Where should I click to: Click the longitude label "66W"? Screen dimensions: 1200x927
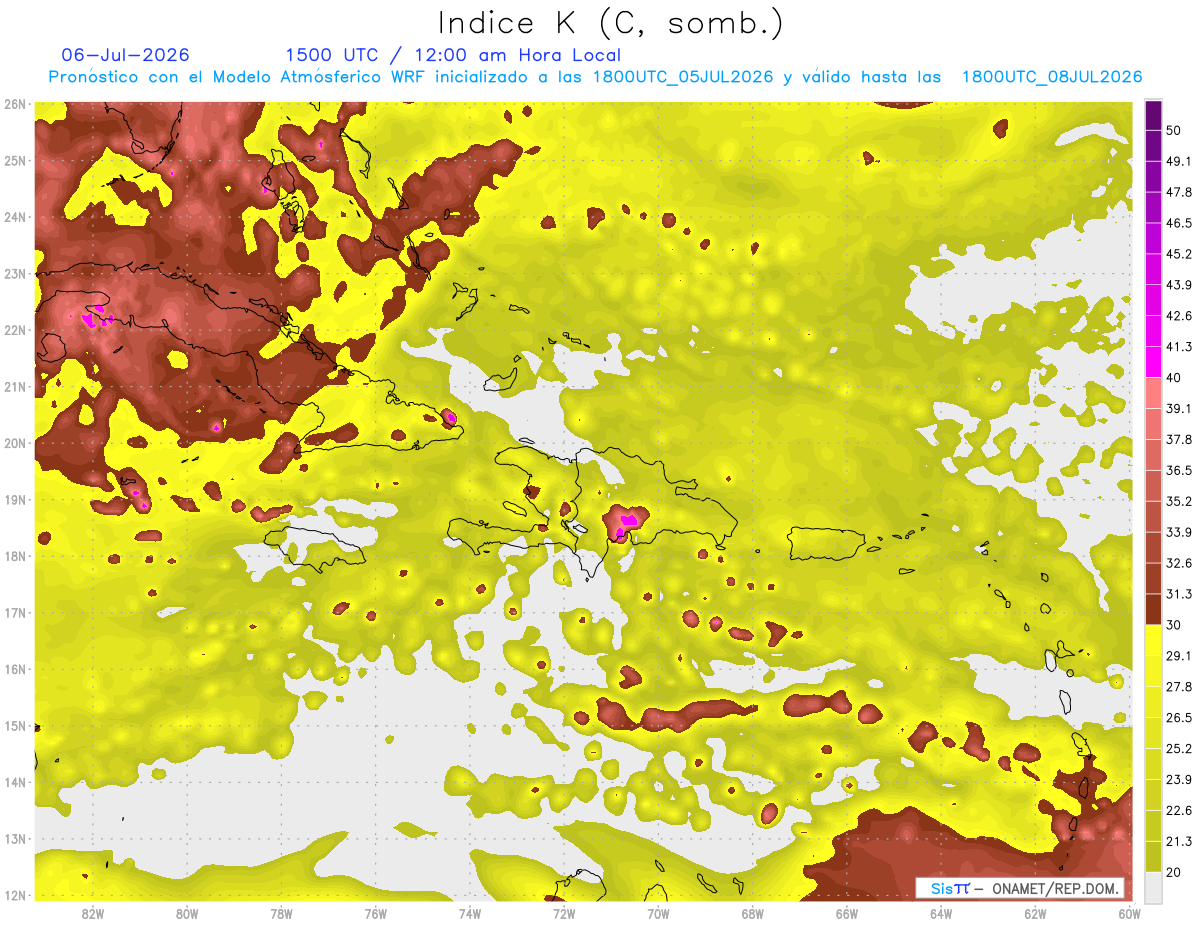[x=846, y=913]
